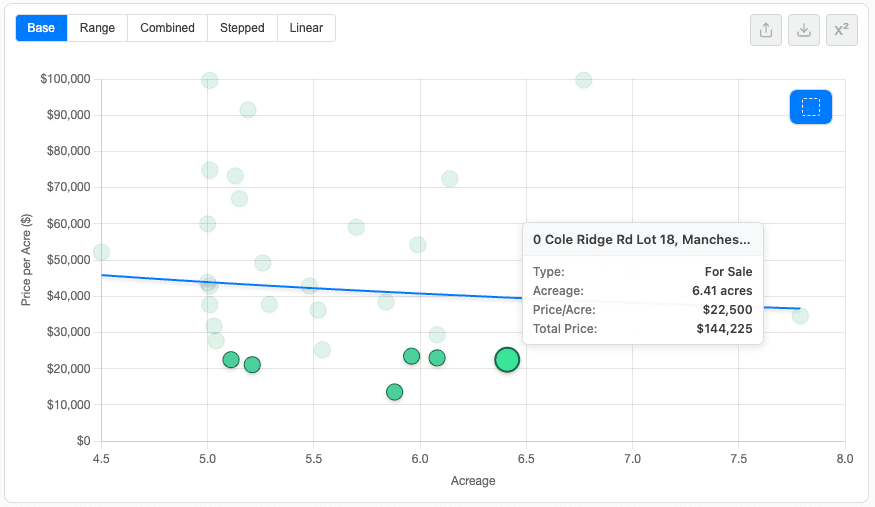Switch to the Range tab

pos(97,28)
